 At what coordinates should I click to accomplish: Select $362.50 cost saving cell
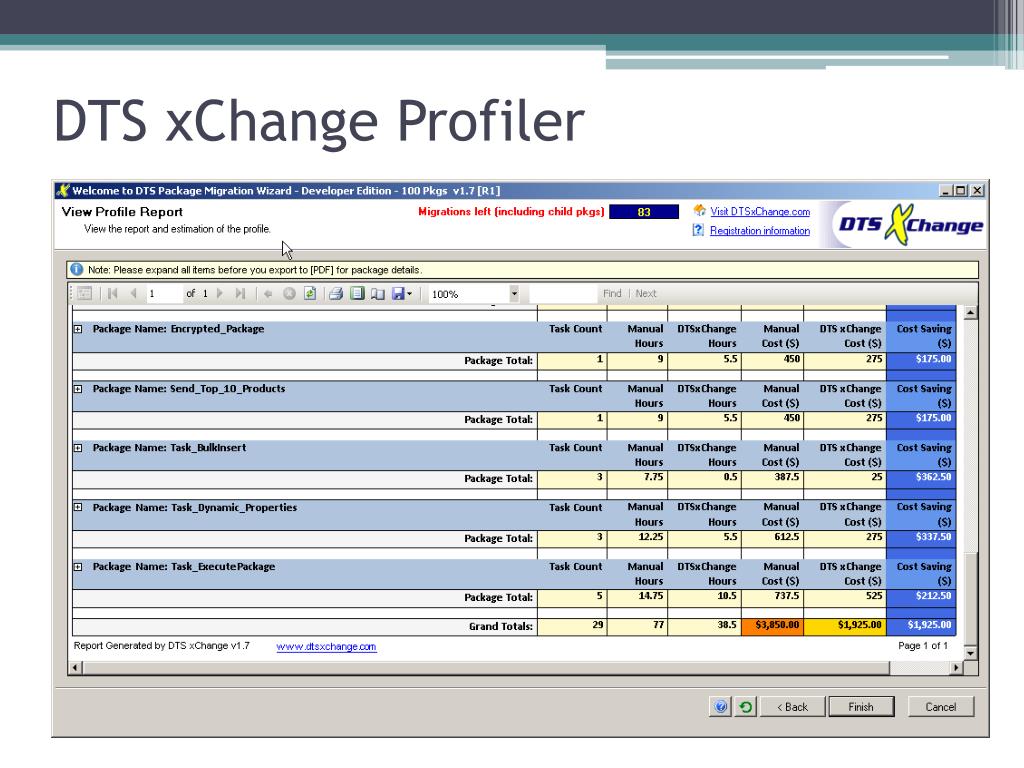921,477
